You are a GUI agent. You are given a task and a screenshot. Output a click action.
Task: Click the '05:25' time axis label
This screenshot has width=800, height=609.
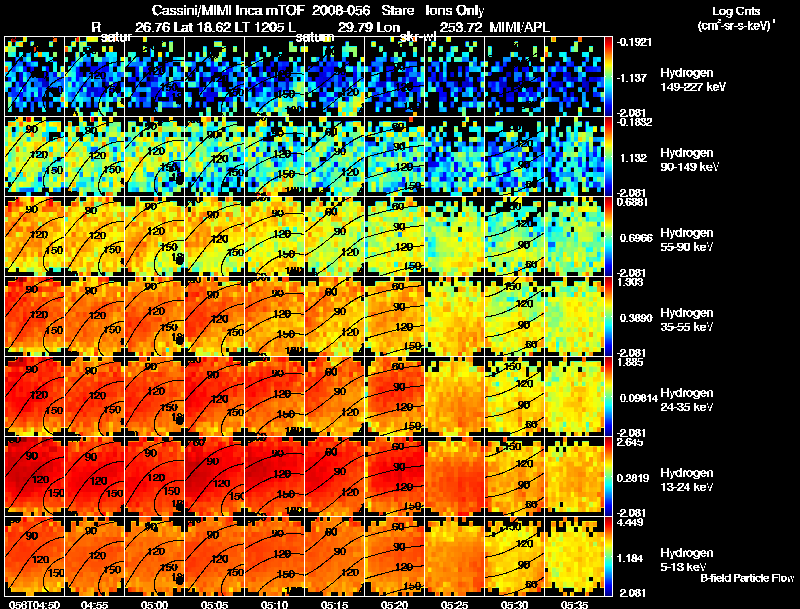[455, 604]
